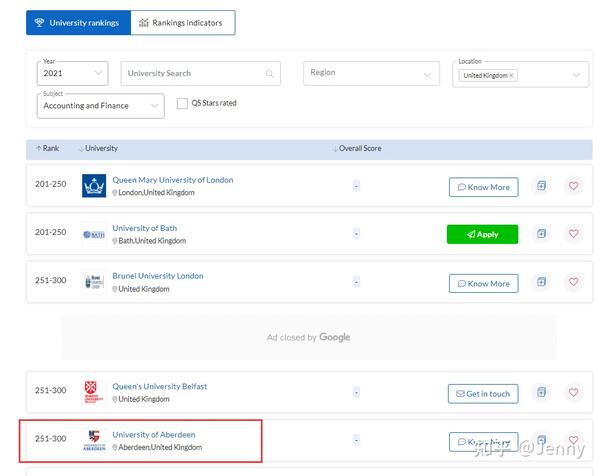Click University of Bath logo
This screenshot has height=476, width=600.
(94, 235)
